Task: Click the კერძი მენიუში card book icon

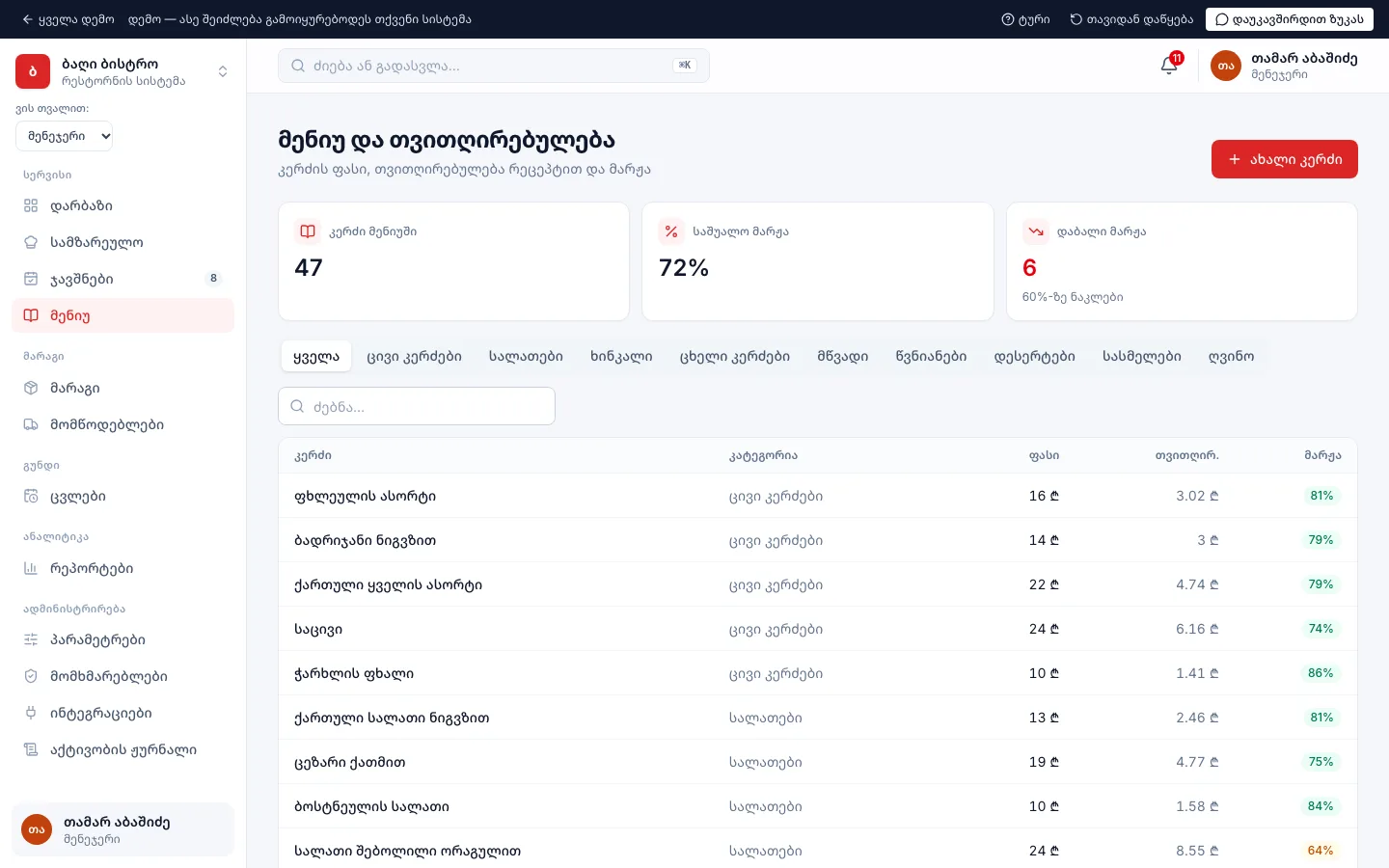Action: point(308,231)
